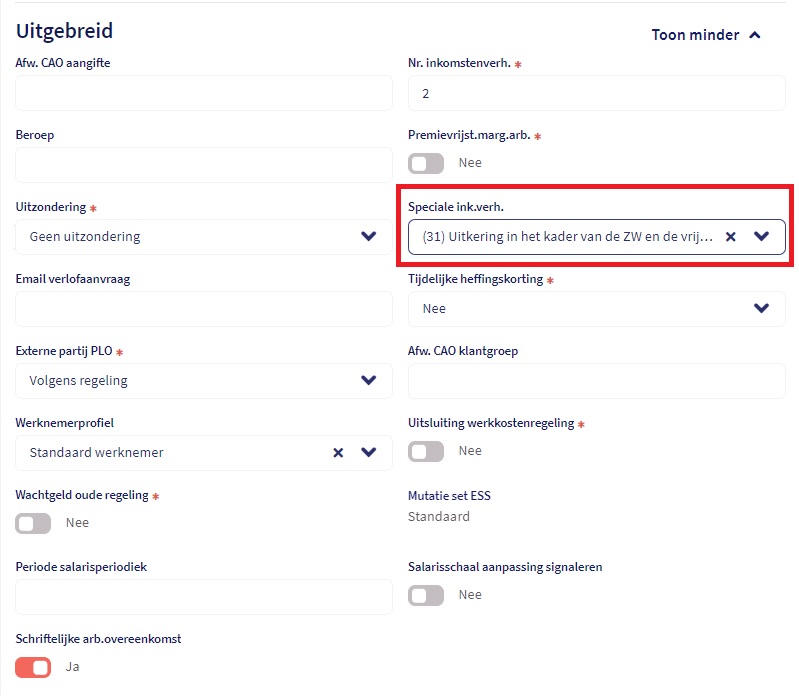
Task: Toggle Premievrijst.marg.arb. switch
Action: click(426, 163)
